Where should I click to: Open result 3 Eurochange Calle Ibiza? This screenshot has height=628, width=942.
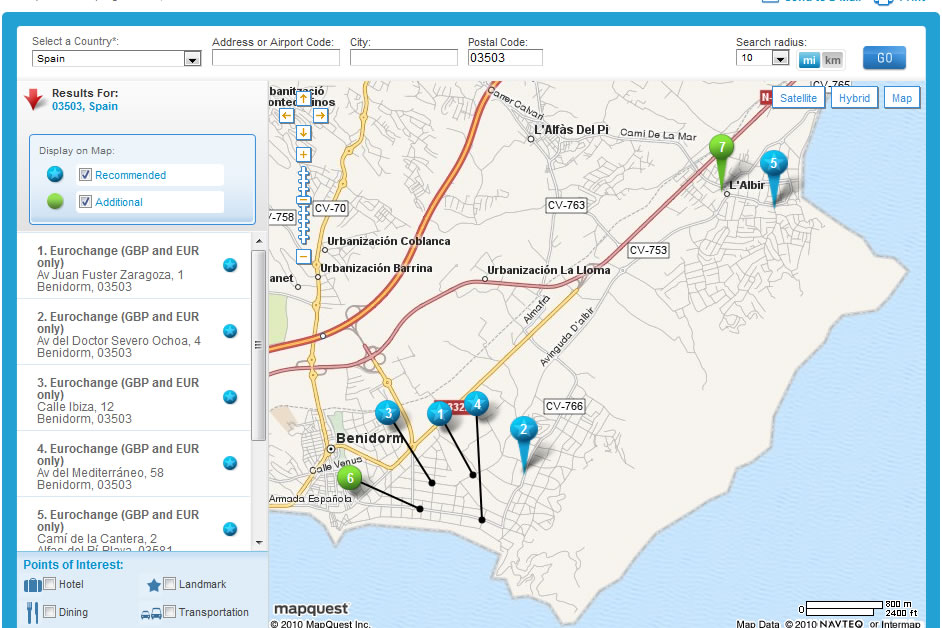(x=133, y=398)
